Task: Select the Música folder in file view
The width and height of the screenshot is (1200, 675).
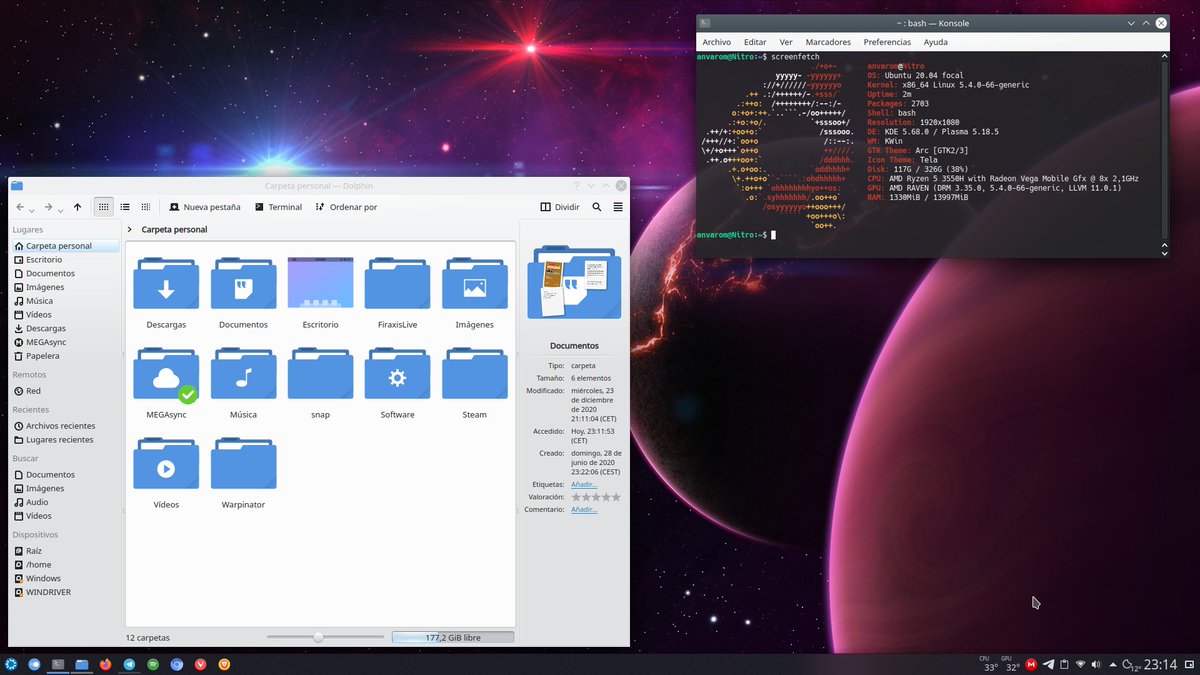Action: (x=243, y=374)
